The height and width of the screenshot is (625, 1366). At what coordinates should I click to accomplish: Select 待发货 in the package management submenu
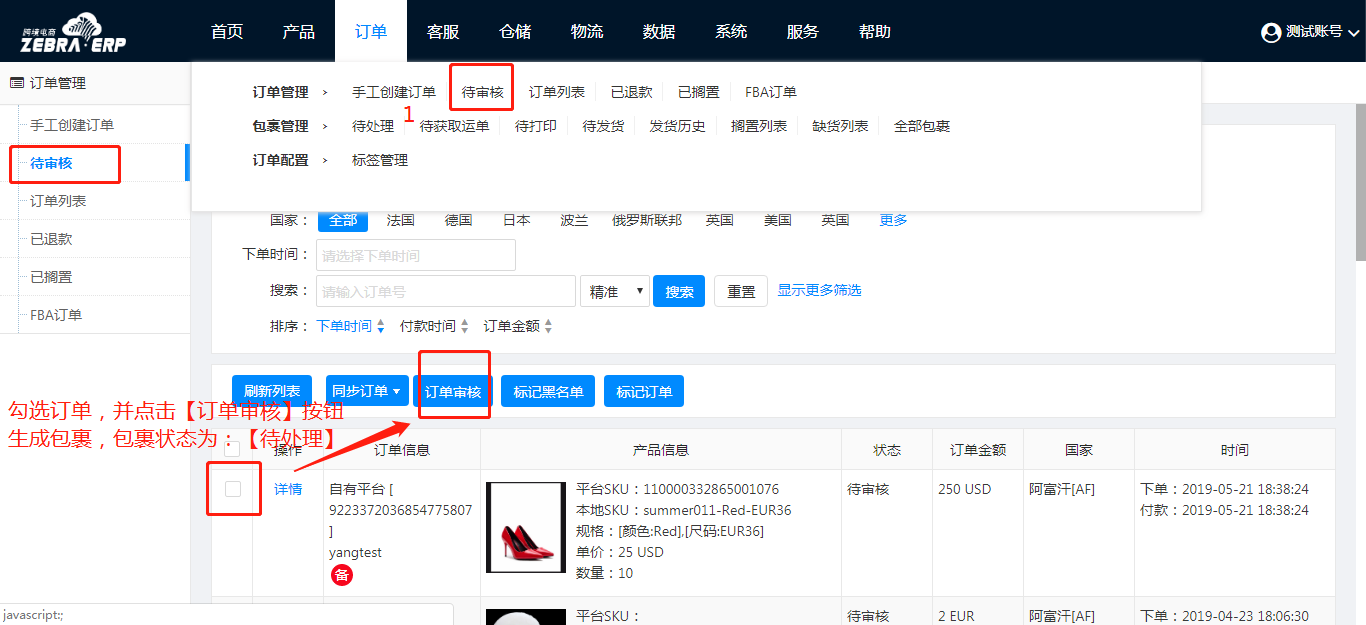point(603,126)
